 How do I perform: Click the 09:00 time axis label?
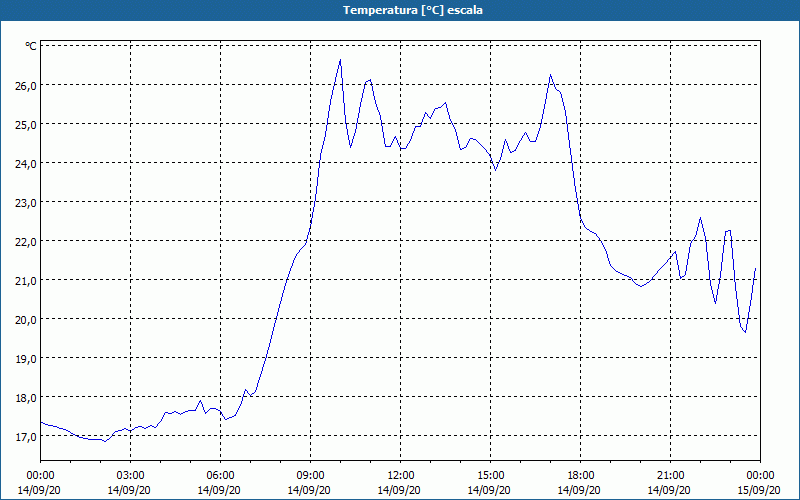tap(311, 476)
